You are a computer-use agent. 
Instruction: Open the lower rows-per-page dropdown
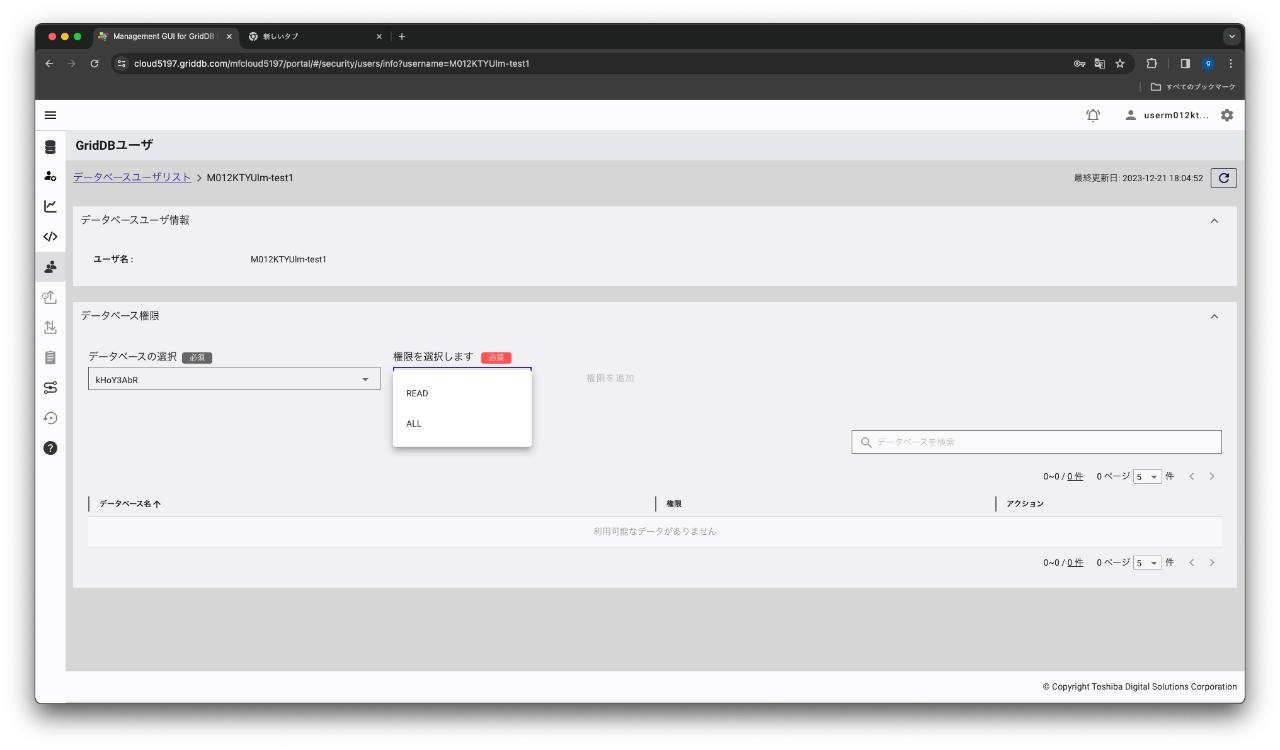[x=1147, y=563]
